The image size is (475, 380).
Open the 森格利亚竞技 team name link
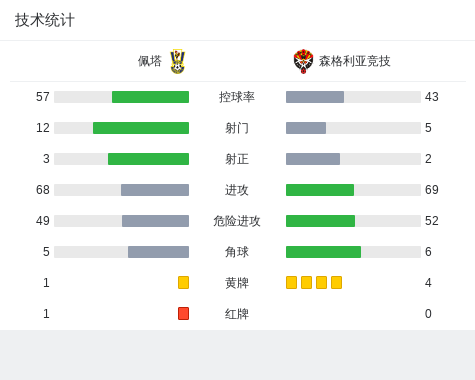point(354,61)
